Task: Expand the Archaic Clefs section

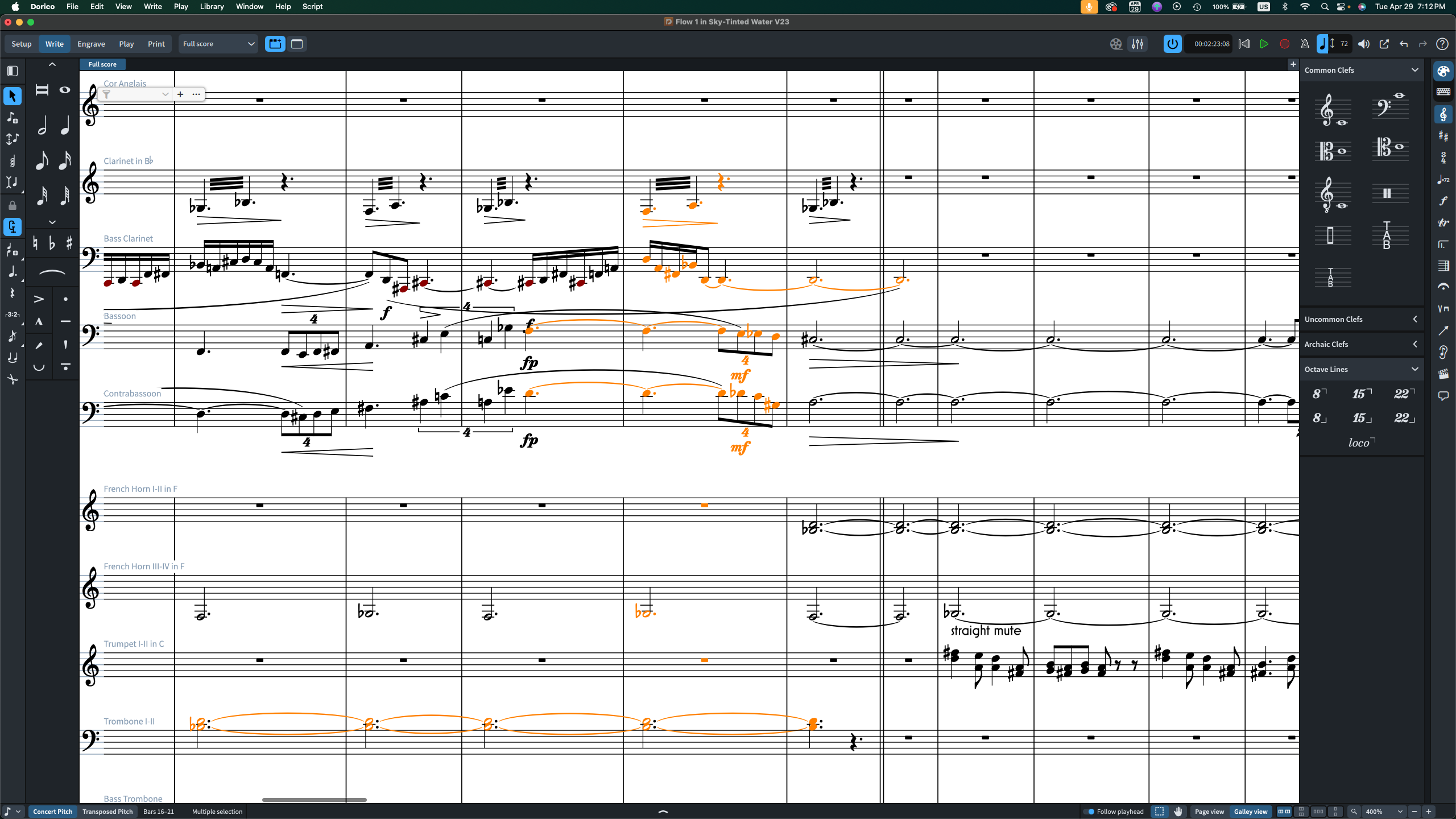Action: (1414, 344)
